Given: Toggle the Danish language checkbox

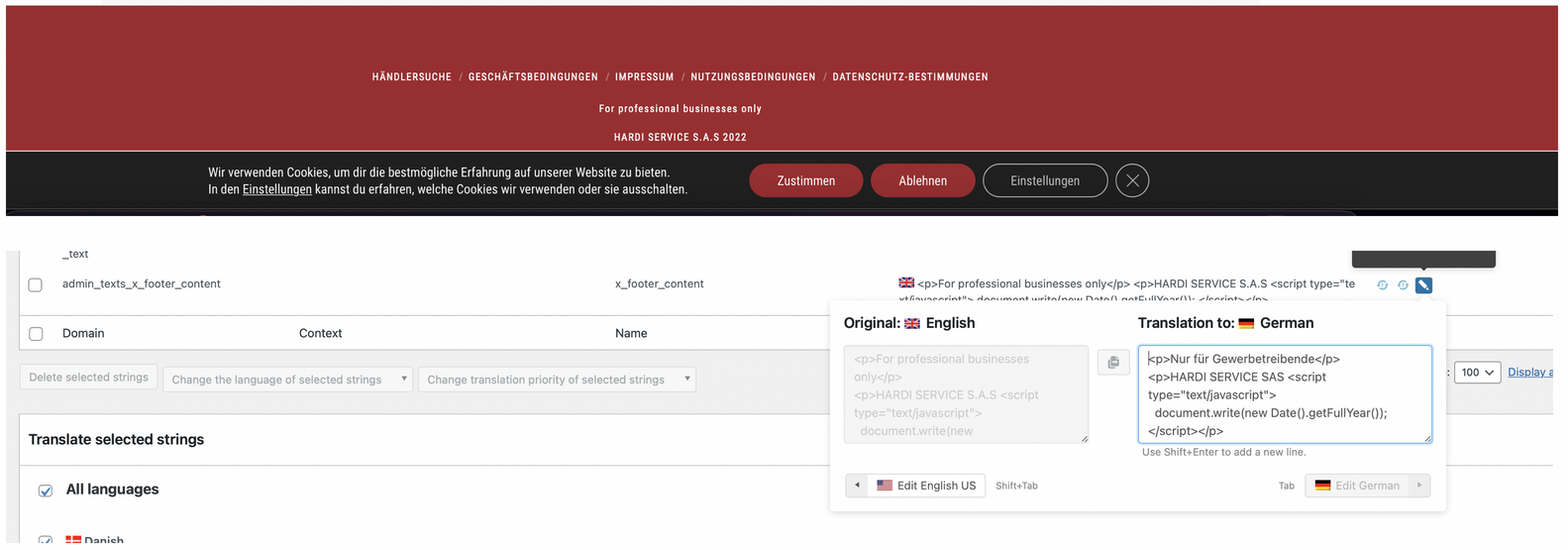Looking at the screenshot, I should click(46, 541).
